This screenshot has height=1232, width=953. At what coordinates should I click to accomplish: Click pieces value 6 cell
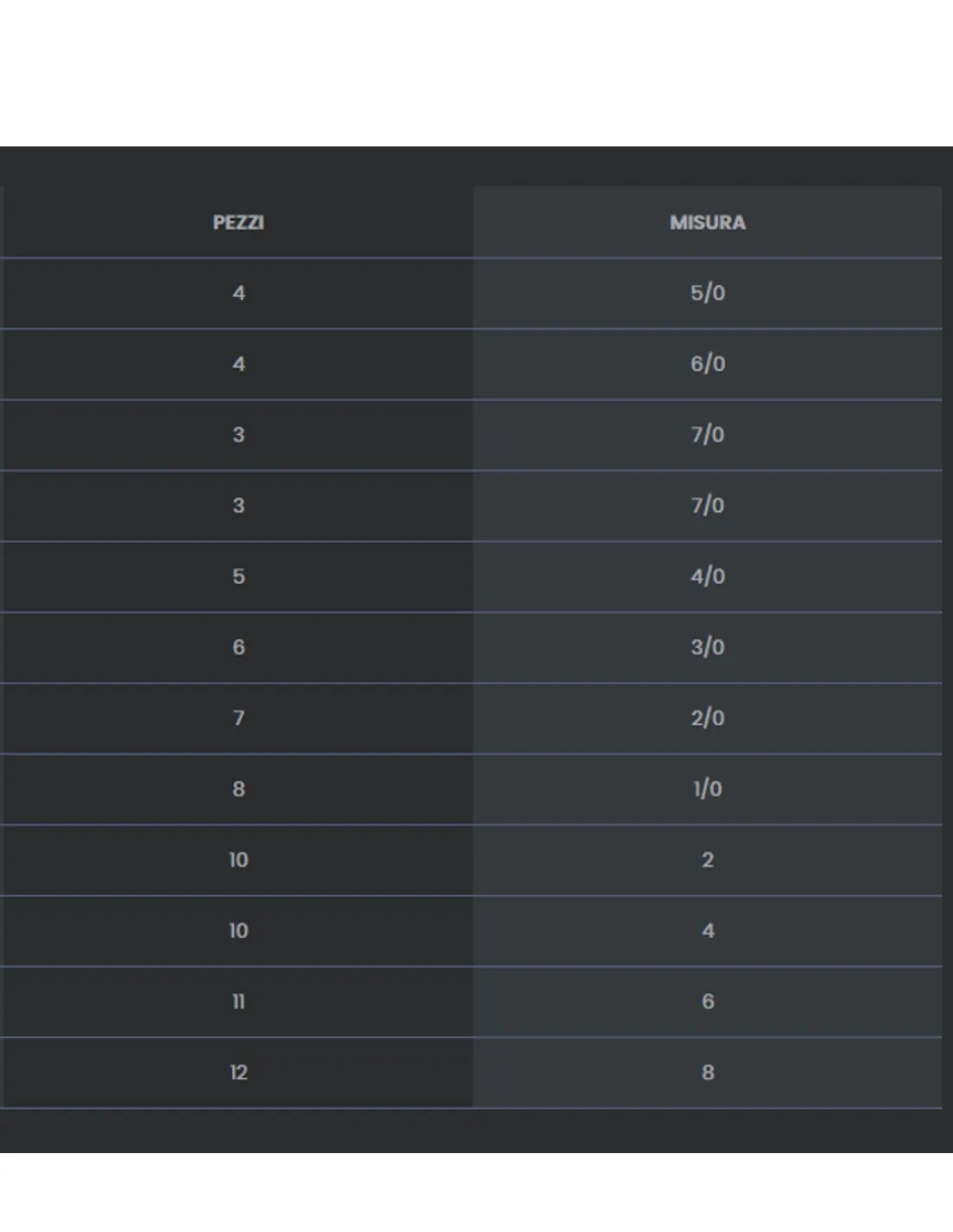tap(238, 648)
